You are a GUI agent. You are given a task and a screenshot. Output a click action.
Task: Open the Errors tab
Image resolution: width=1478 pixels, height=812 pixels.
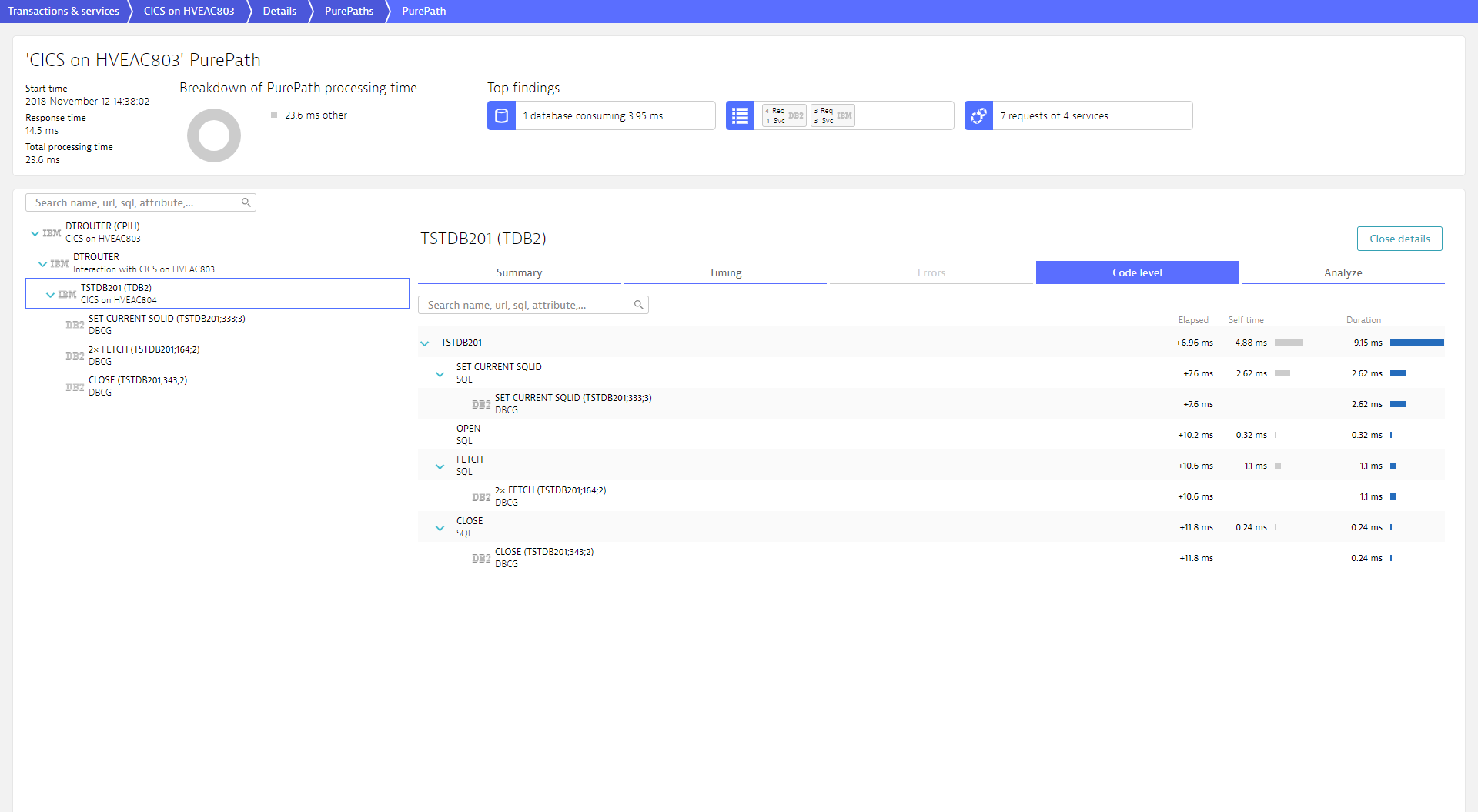tap(931, 272)
